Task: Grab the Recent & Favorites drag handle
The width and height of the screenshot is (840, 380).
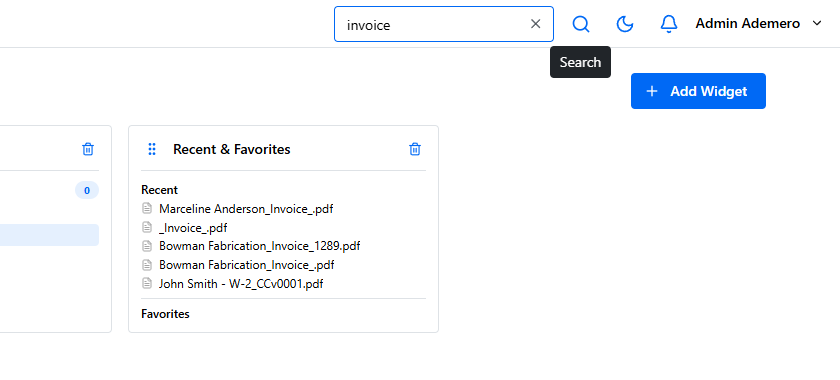Action: [152, 149]
